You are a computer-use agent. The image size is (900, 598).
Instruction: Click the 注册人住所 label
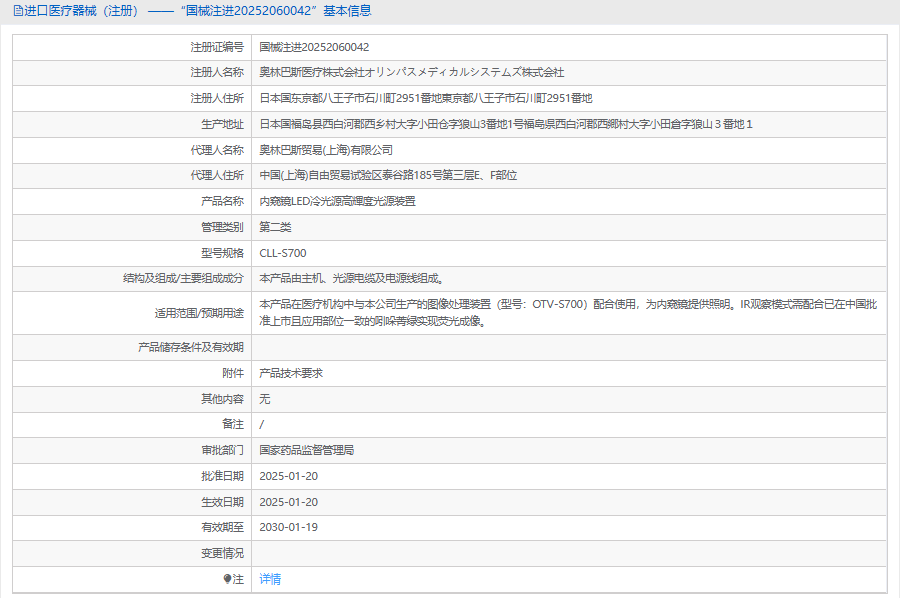217,98
